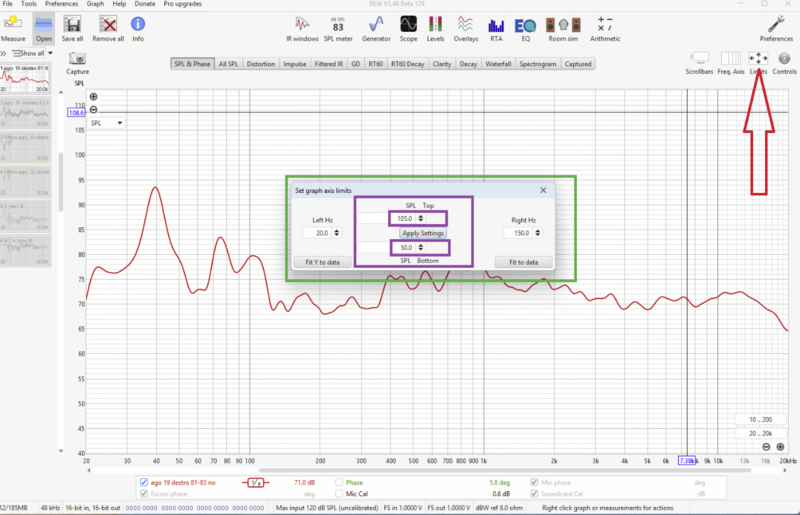
Task: Open the Scope tool
Action: [408, 29]
